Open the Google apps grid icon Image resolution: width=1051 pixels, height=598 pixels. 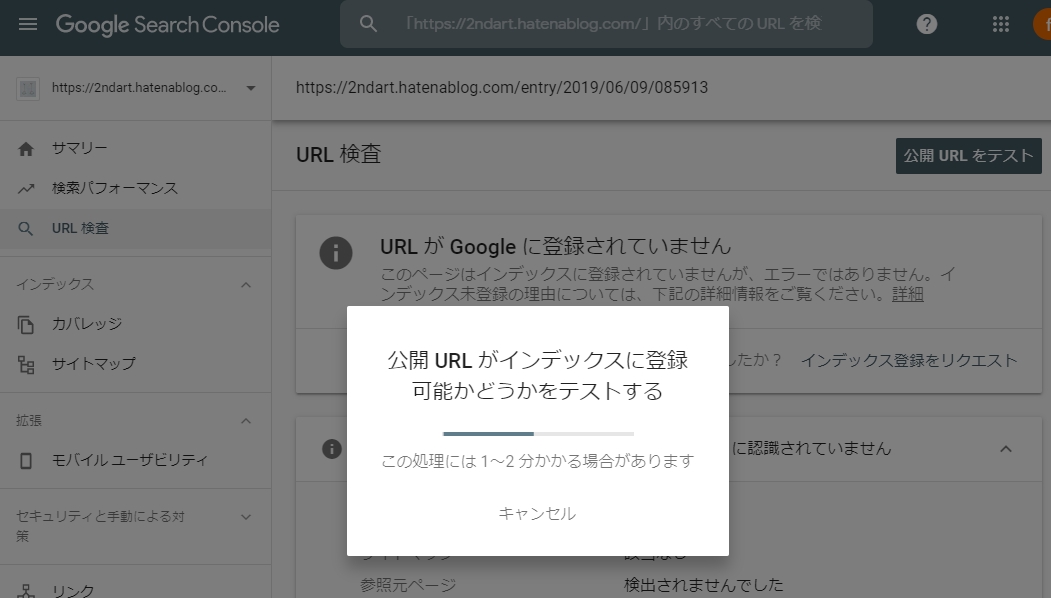point(1000,24)
